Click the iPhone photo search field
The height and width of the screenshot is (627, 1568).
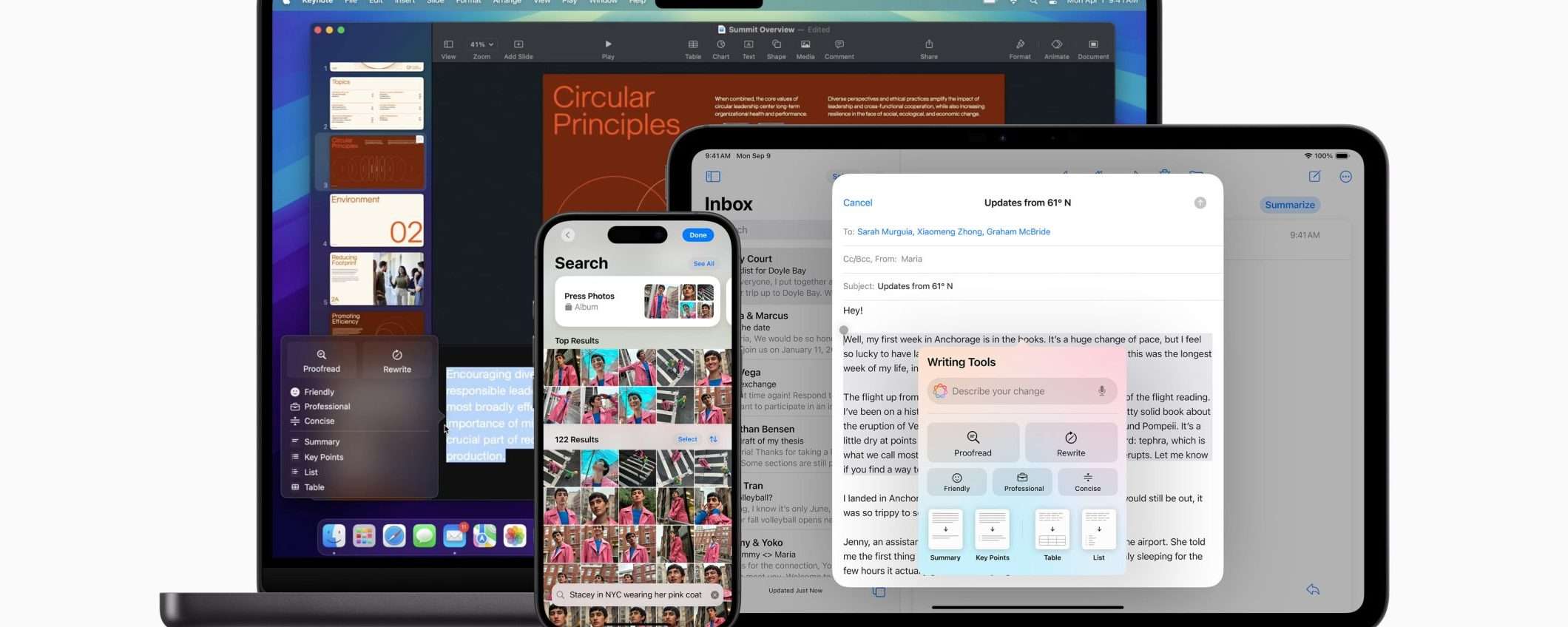[638, 594]
